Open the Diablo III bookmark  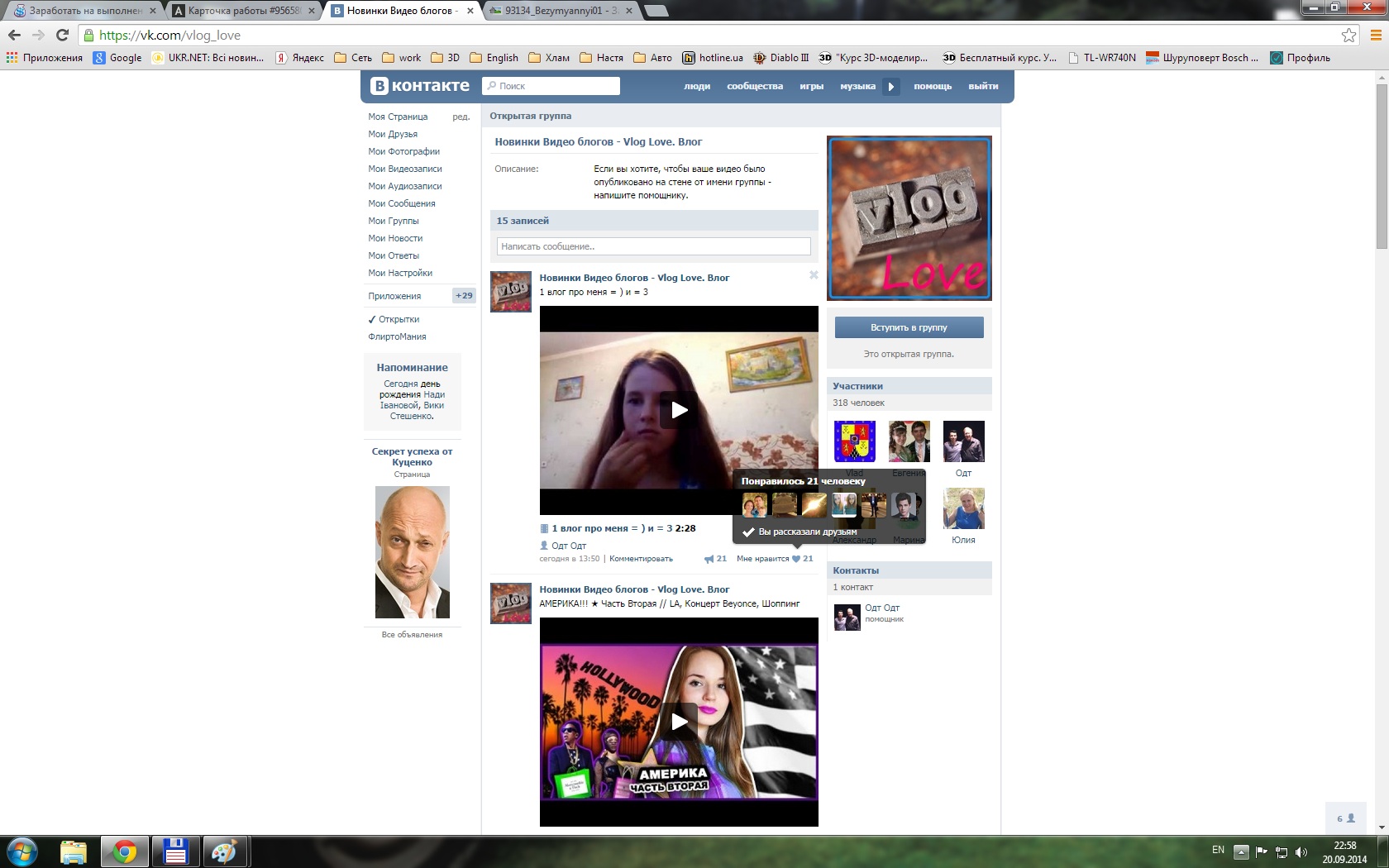[781, 58]
